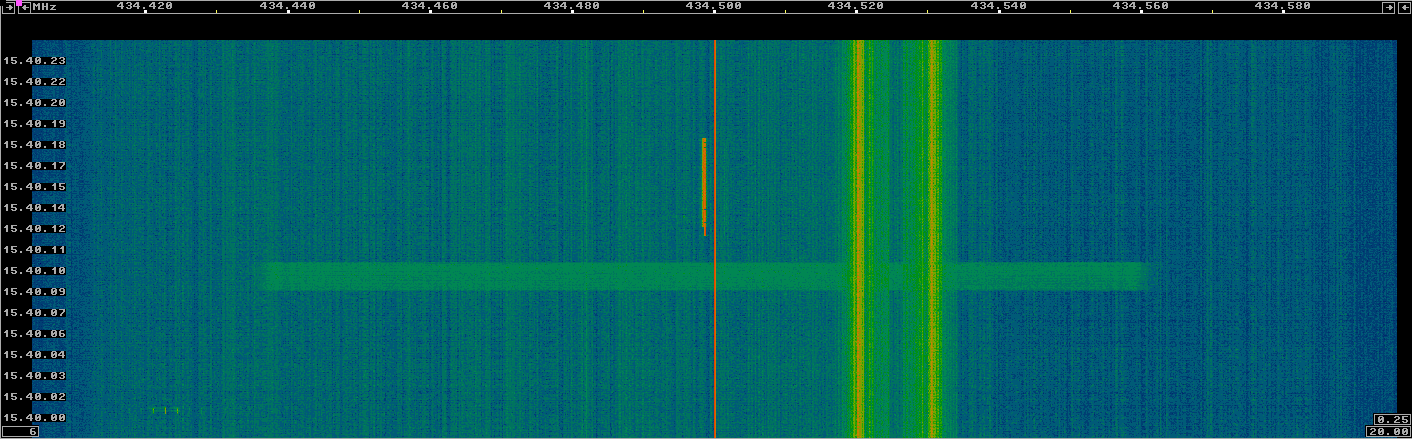This screenshot has height=439, width=1412.
Task: Click the 15.40.07 time label
Action: (x=34, y=312)
